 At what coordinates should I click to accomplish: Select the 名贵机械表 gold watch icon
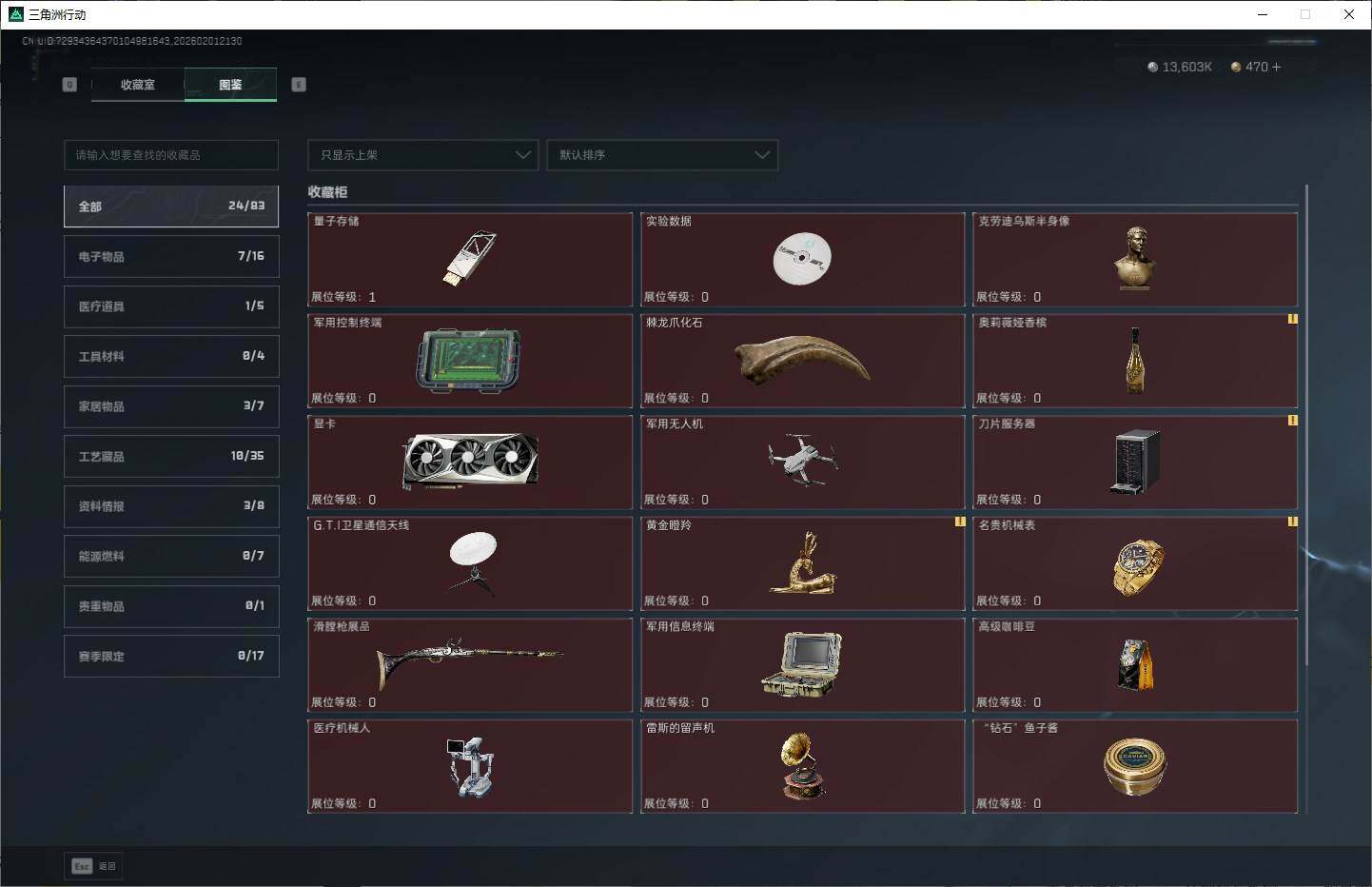(1138, 567)
